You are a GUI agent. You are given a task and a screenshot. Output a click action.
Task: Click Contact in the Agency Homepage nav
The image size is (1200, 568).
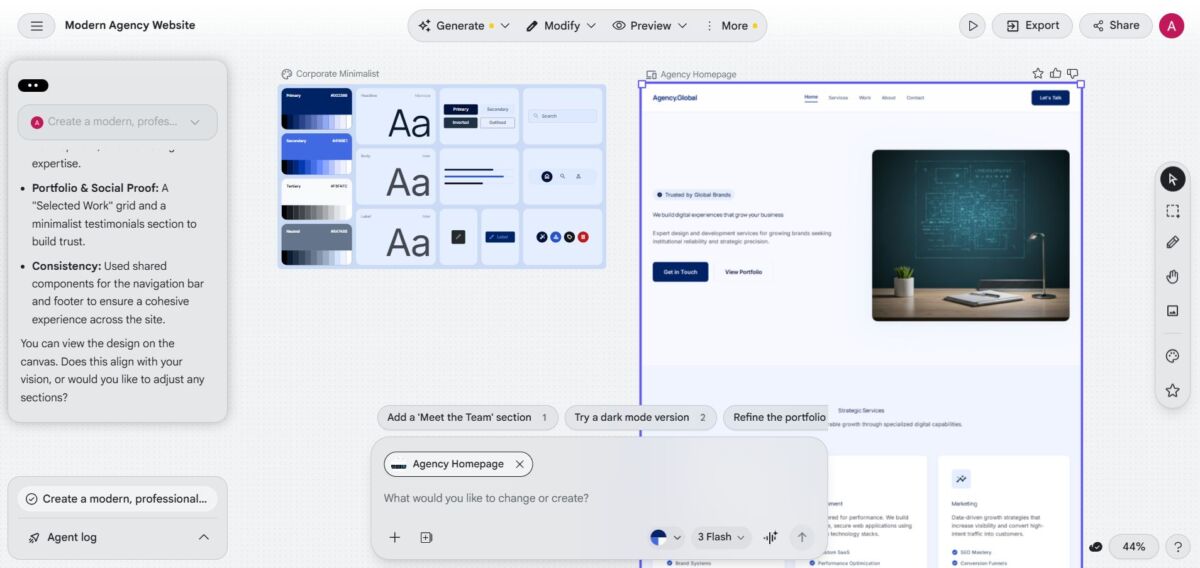click(x=915, y=98)
